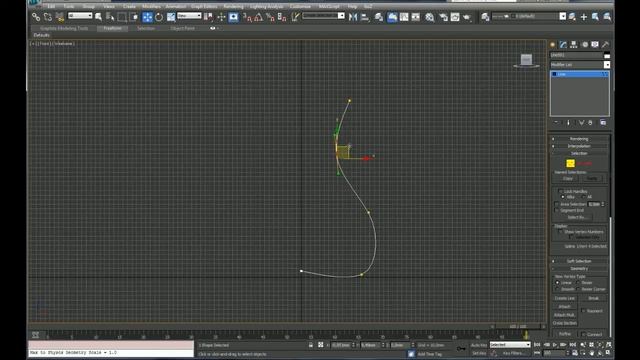Toggle the Lock Handles checkbox

pos(560,191)
